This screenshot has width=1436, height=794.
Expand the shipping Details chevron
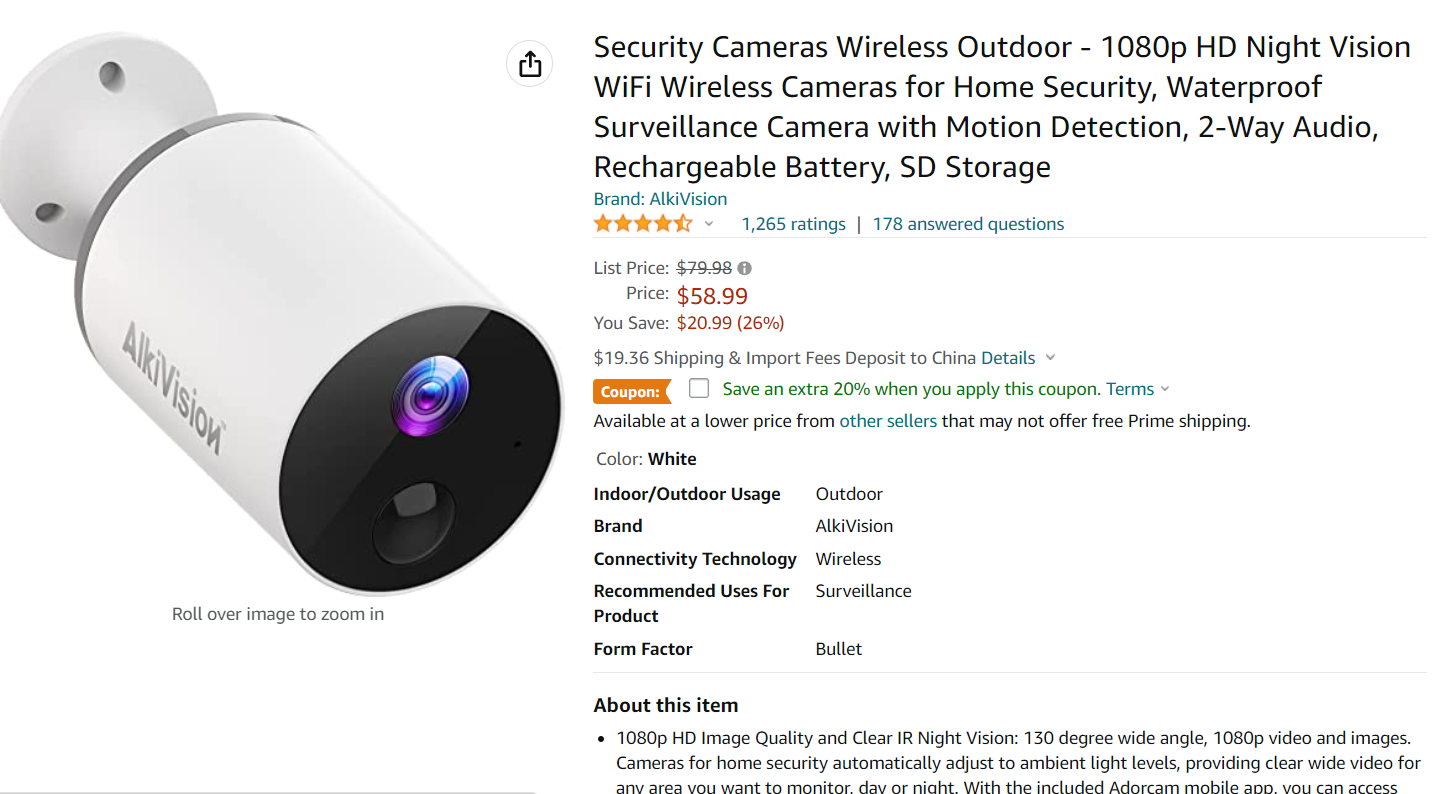click(x=1050, y=358)
